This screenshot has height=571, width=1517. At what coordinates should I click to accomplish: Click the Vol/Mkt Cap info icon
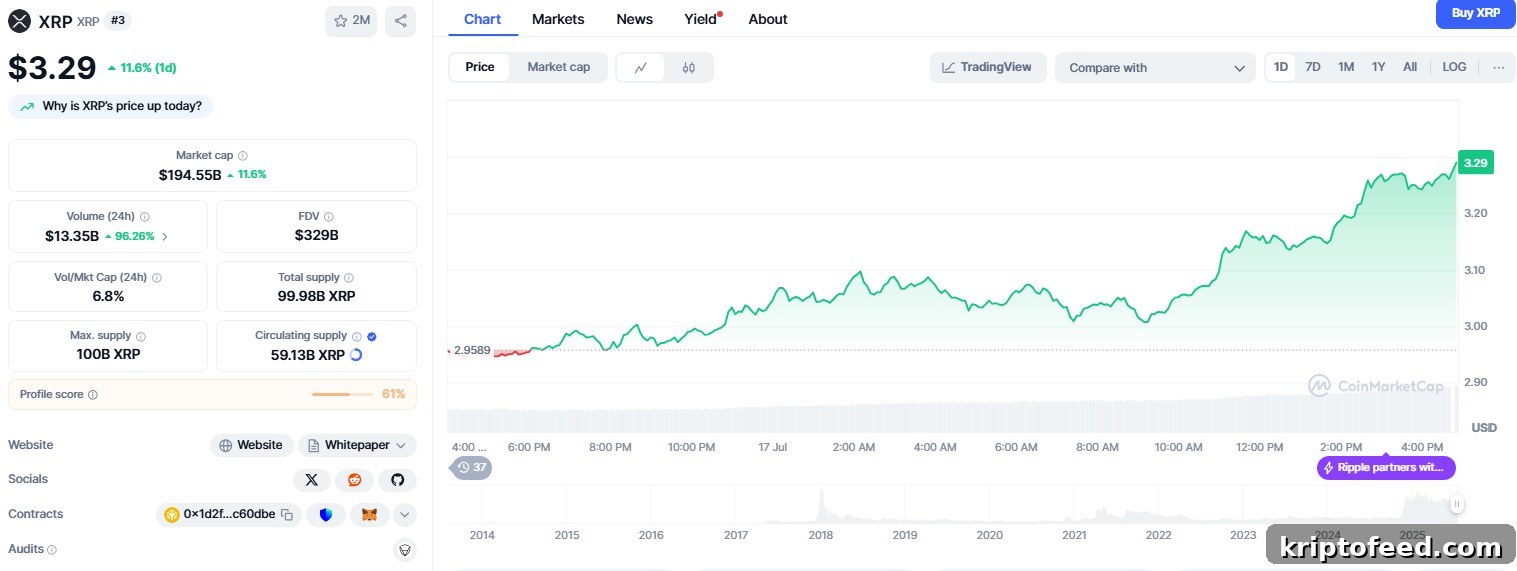157,278
